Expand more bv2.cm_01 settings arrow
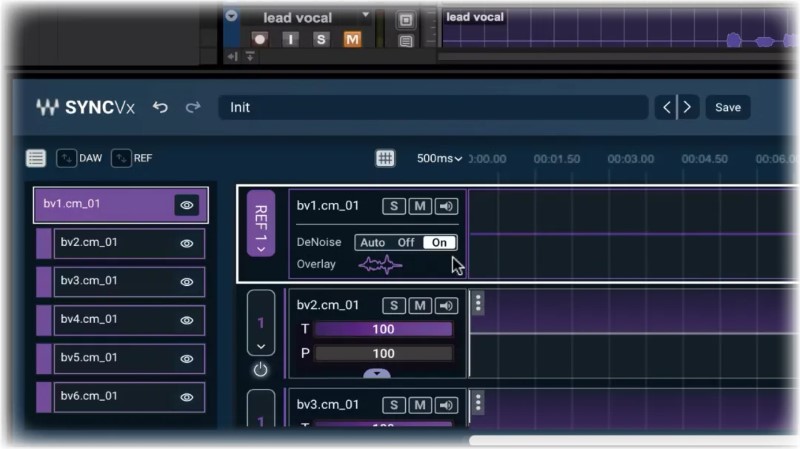This screenshot has width=800, height=449. (377, 373)
